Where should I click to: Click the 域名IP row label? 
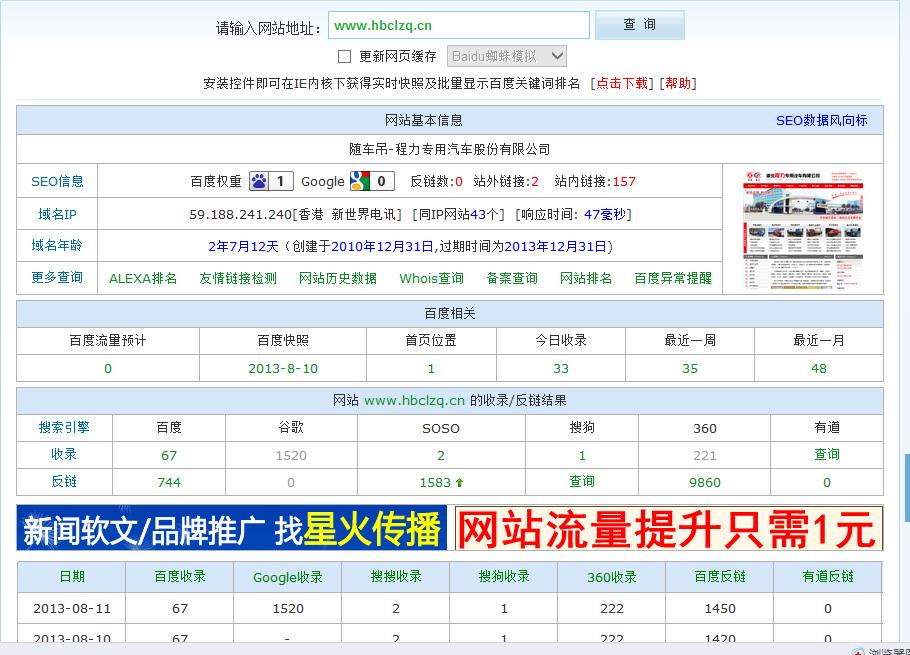(57, 215)
